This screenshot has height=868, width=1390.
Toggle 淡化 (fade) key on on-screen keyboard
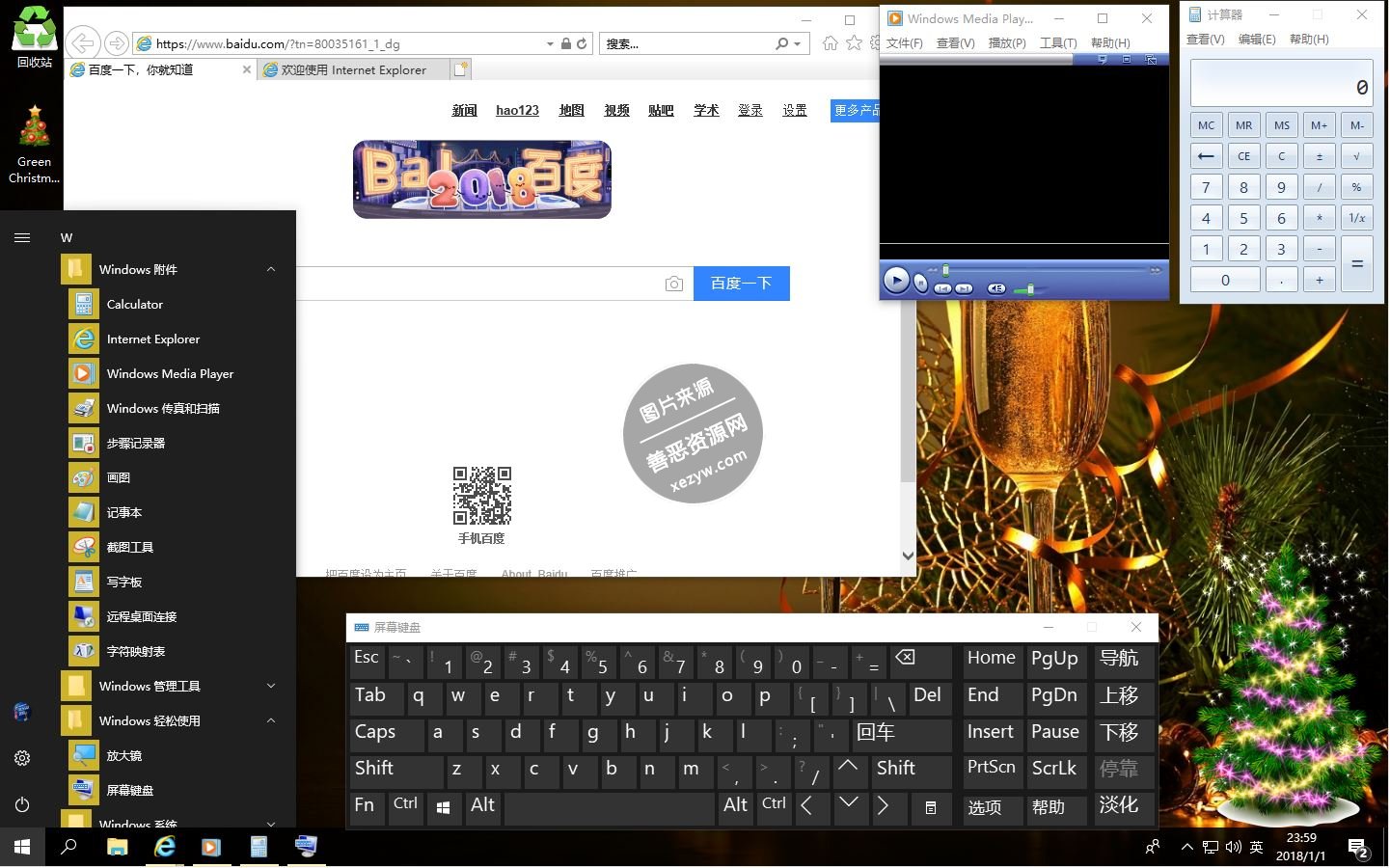point(1123,807)
